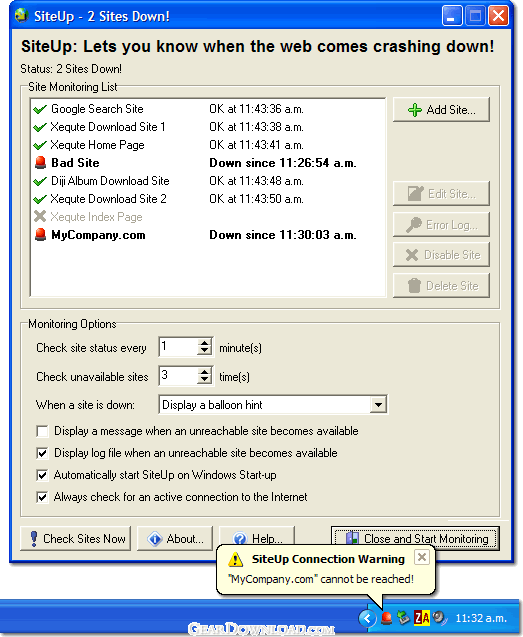The height and width of the screenshot is (637, 523).
Task: Open Help
Action: 257,537
